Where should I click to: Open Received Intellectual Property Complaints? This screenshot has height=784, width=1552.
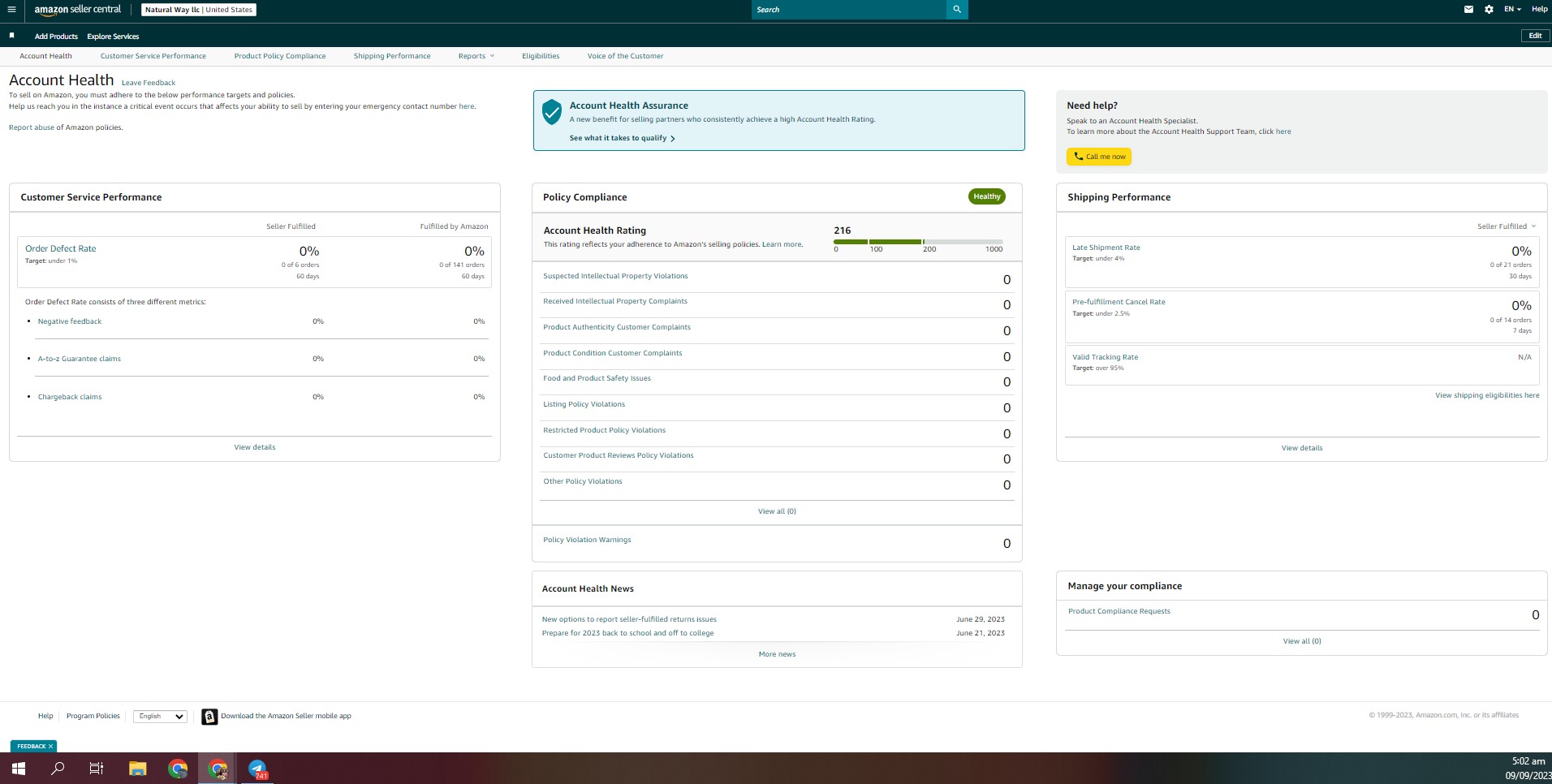[x=615, y=301]
